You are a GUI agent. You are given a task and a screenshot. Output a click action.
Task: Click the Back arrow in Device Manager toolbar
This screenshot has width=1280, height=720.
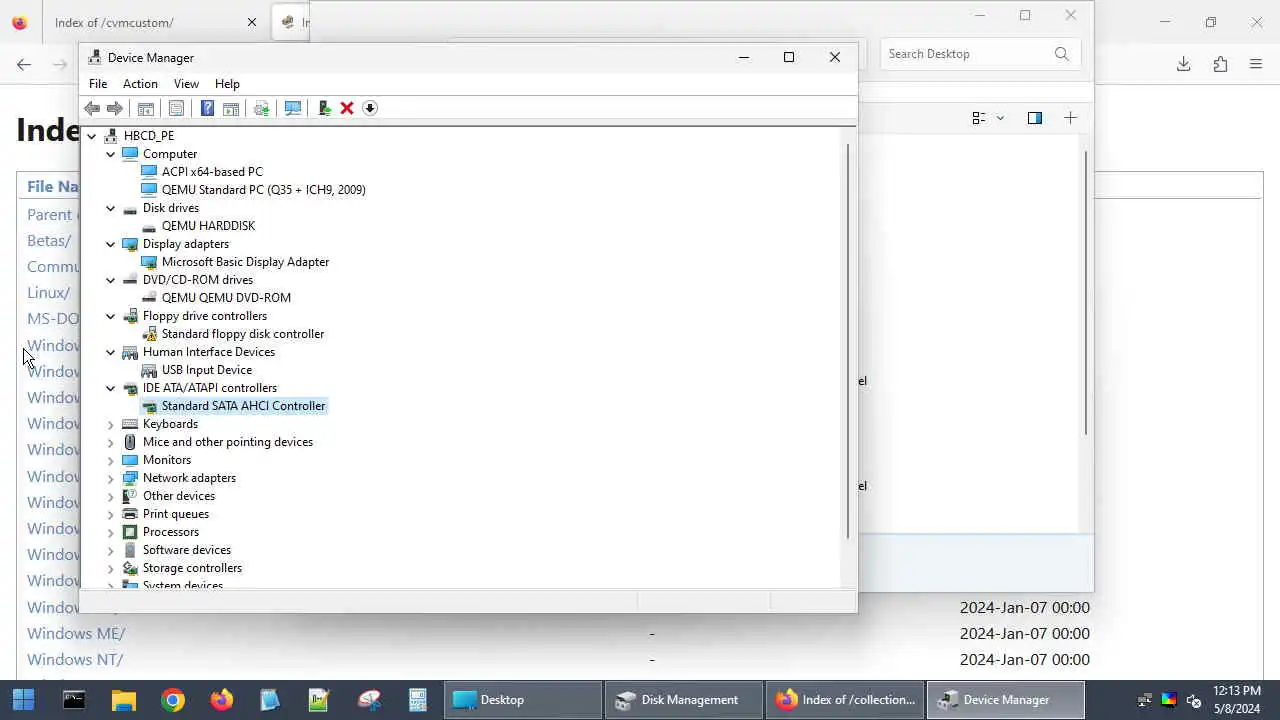[92, 108]
